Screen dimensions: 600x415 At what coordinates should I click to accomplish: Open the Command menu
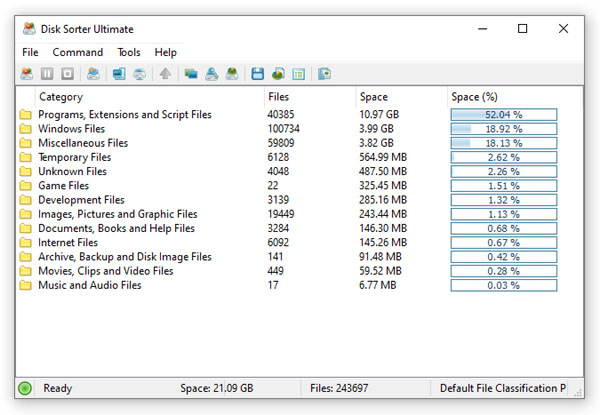78,52
